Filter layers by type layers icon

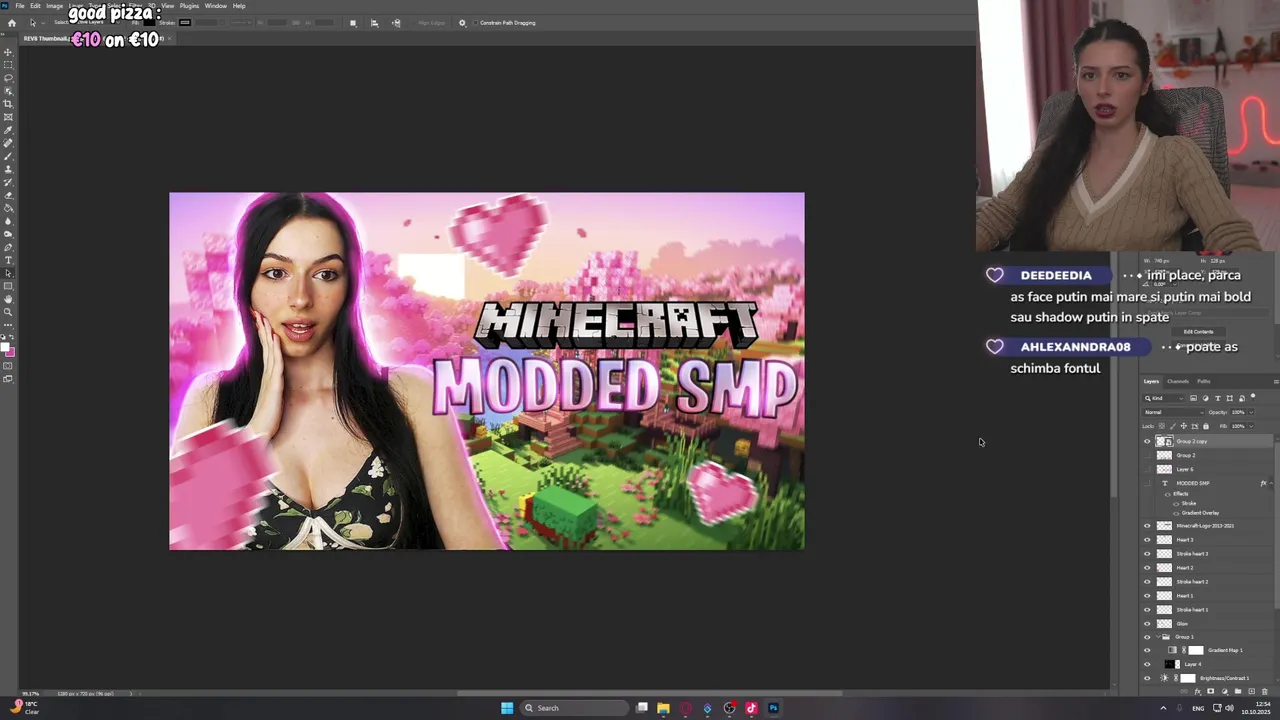tap(1218, 398)
